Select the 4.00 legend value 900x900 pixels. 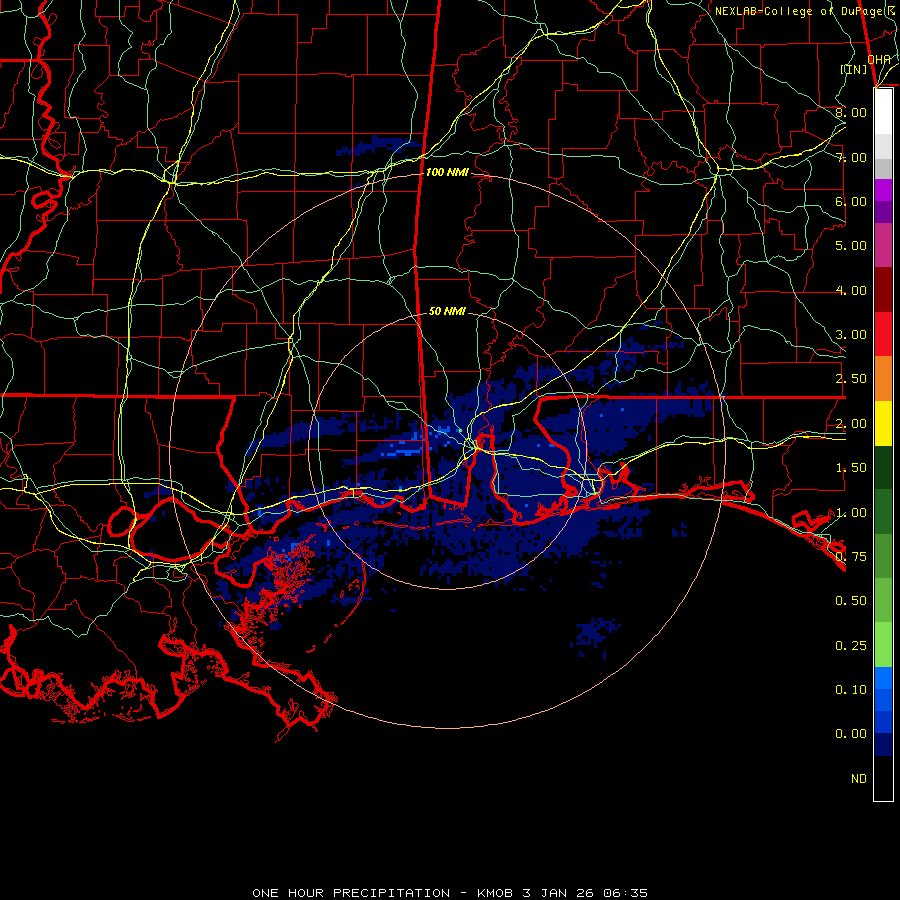[851, 290]
